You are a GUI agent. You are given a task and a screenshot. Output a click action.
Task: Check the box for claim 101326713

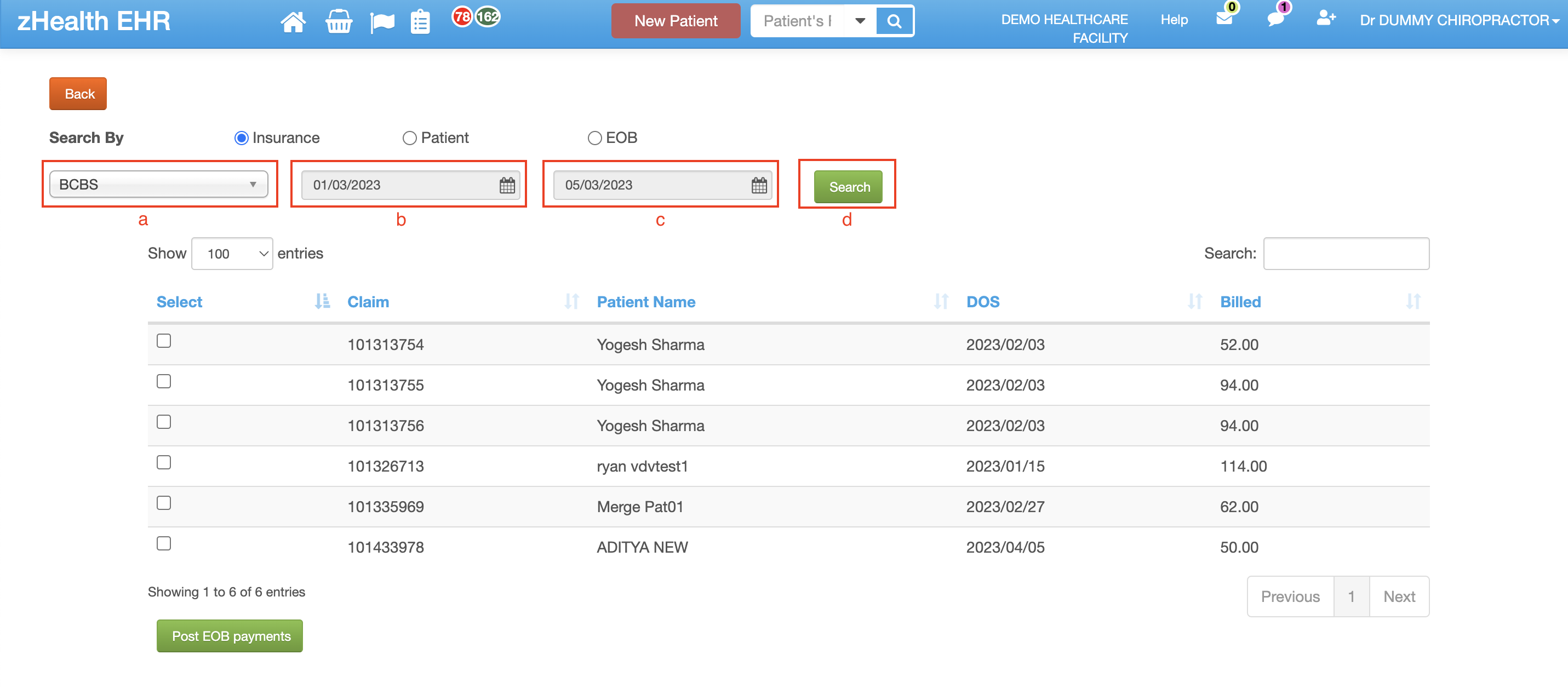(x=164, y=462)
